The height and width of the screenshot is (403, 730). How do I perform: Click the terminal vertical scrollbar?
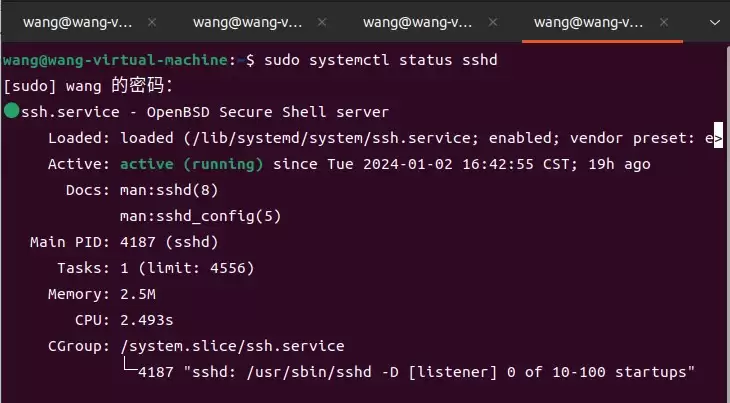coord(727,223)
